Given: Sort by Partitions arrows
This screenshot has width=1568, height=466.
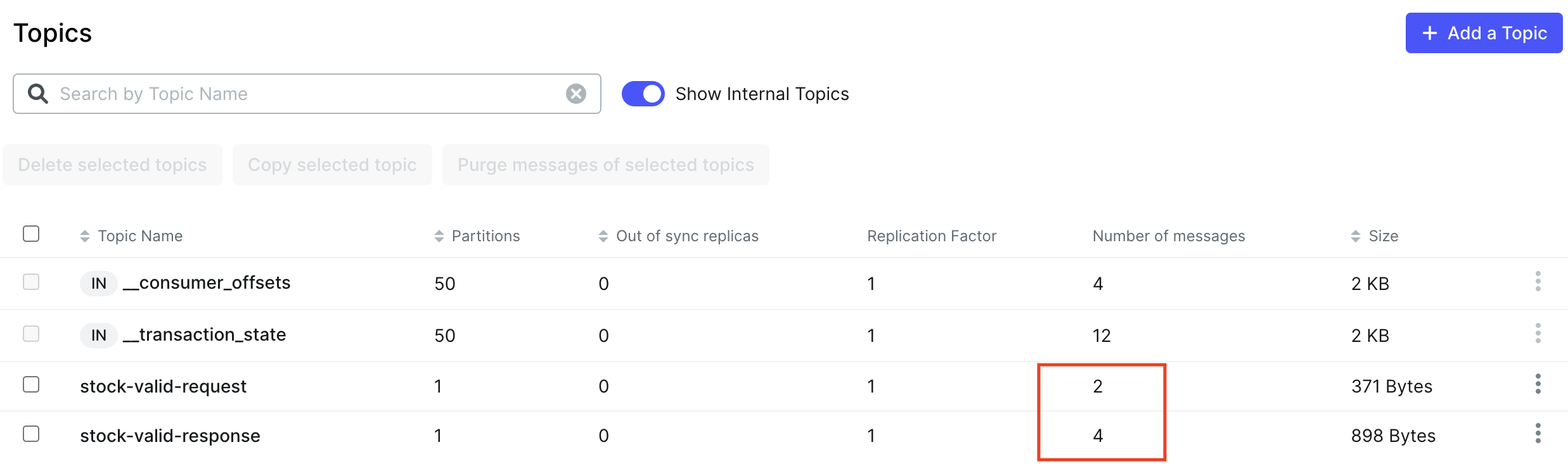Looking at the screenshot, I should point(439,236).
